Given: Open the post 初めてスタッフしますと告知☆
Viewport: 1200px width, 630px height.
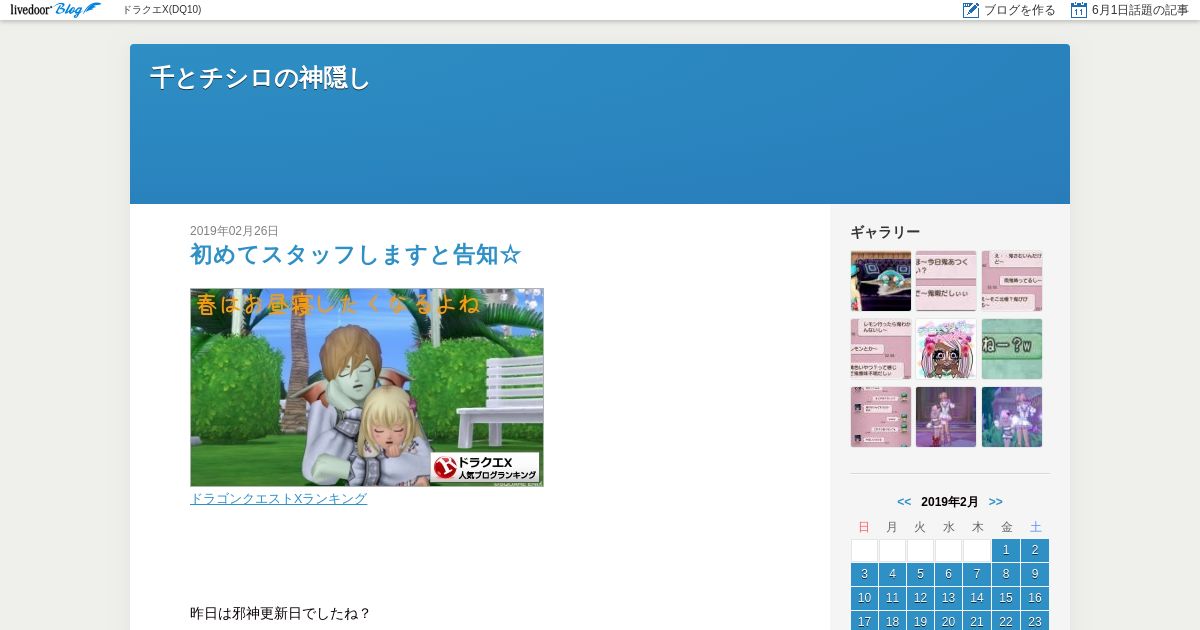Looking at the screenshot, I should click(356, 255).
